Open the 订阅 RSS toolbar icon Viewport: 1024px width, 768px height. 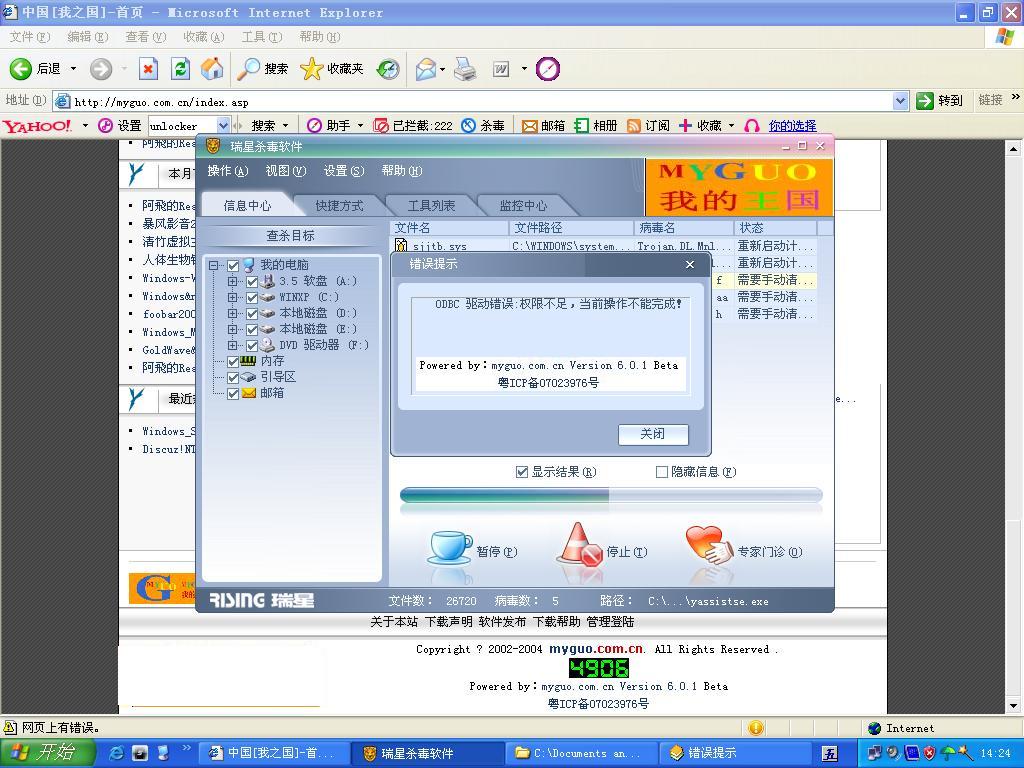tap(633, 125)
